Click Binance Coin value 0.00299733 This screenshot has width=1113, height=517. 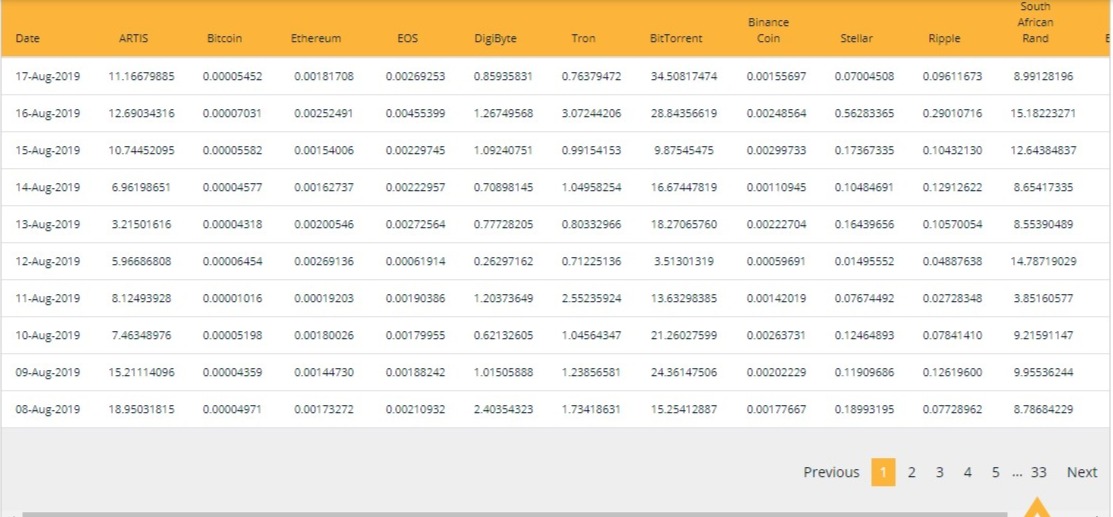776,150
